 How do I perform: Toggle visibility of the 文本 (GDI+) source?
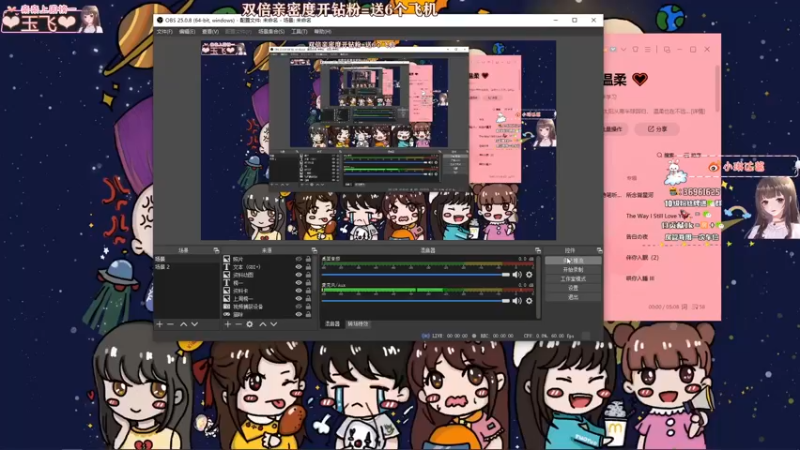coord(298,267)
